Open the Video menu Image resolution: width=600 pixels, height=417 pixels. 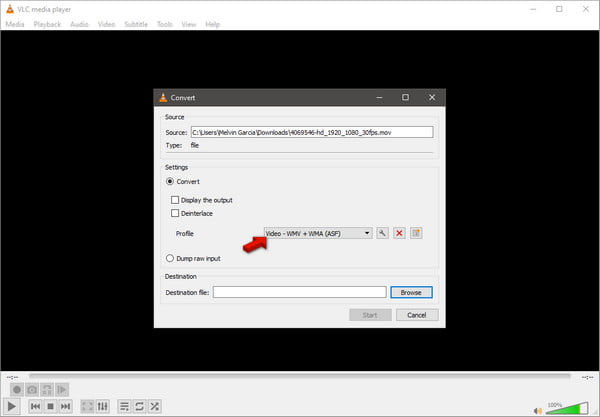pyautogui.click(x=106, y=24)
